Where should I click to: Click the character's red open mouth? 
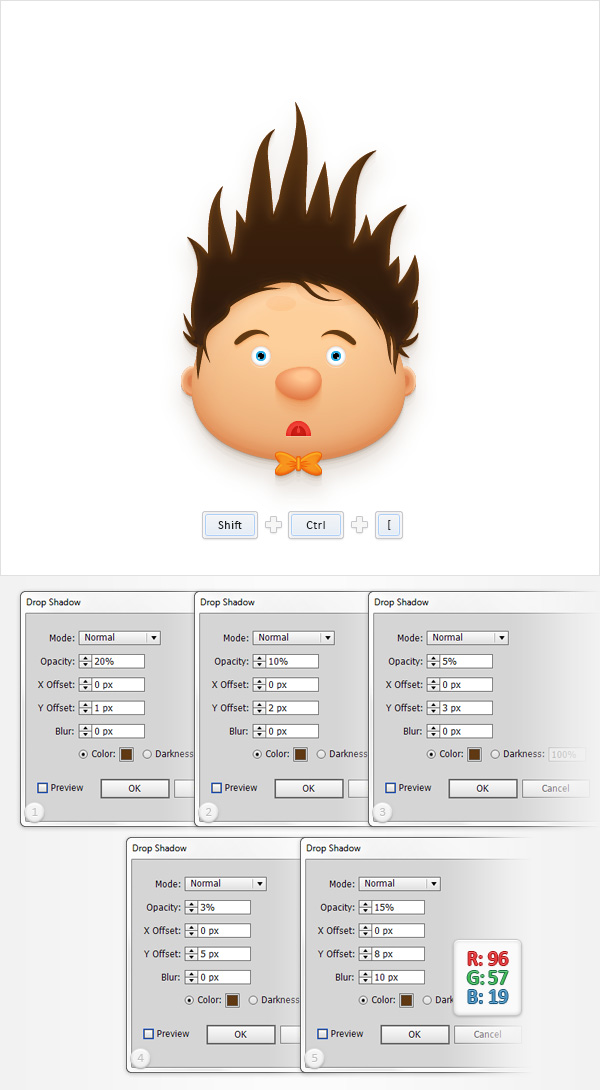click(298, 429)
